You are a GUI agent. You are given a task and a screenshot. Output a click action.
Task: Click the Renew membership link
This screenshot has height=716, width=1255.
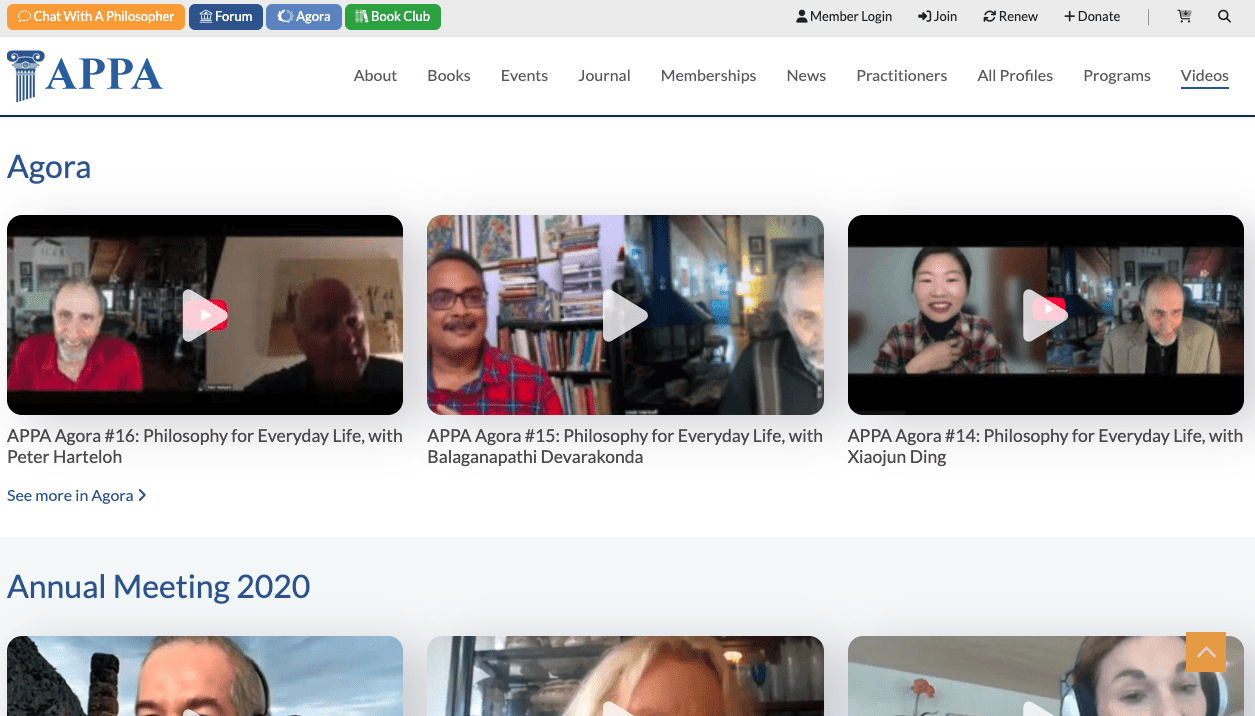click(x=1011, y=16)
